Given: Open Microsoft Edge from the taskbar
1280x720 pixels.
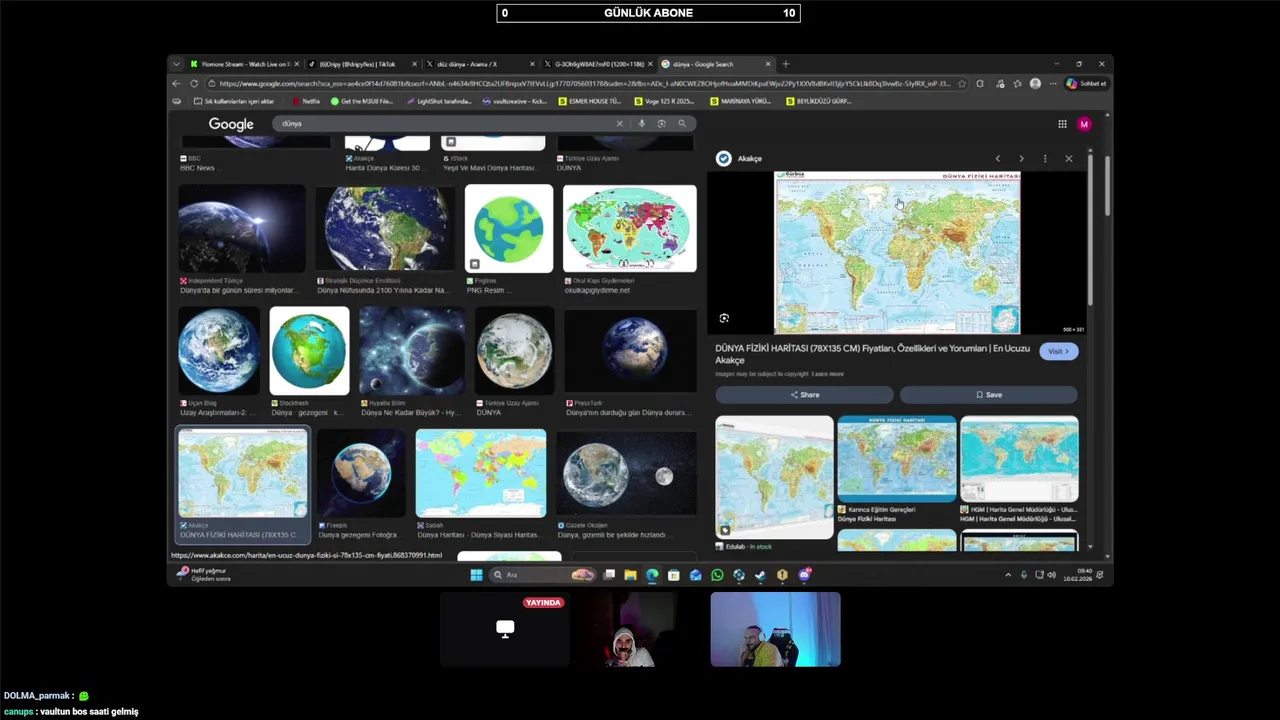Looking at the screenshot, I should pos(652,575).
